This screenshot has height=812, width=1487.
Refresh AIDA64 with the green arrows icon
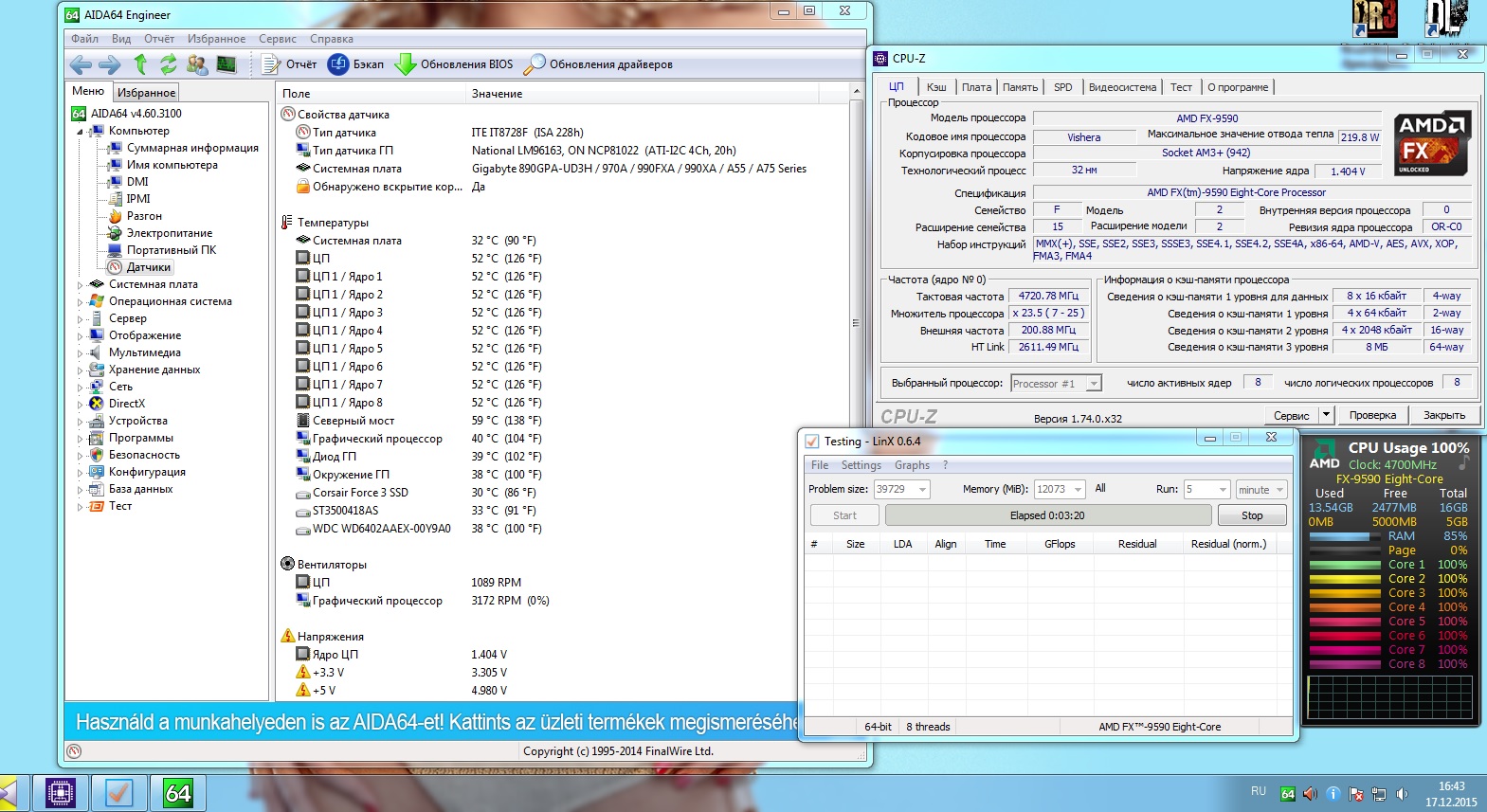(169, 64)
